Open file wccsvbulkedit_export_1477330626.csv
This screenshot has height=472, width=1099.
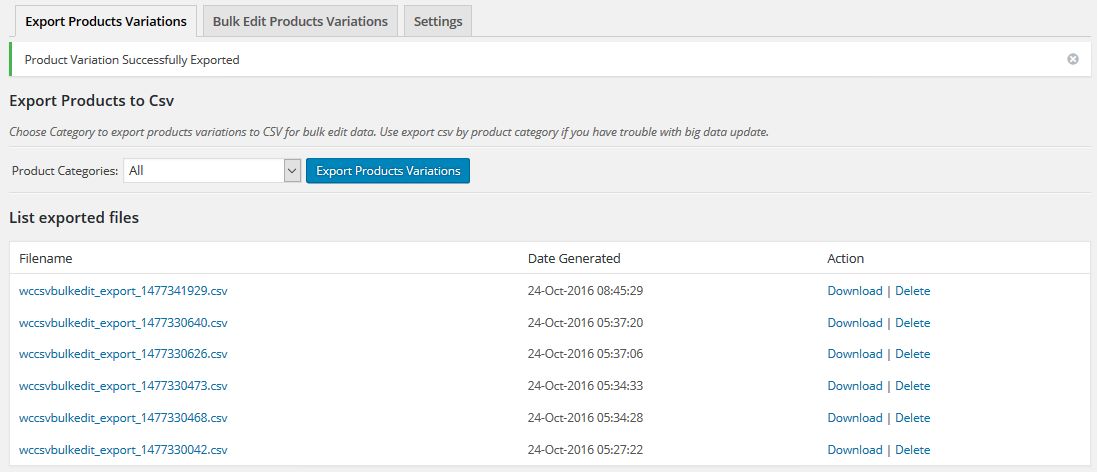(x=123, y=354)
